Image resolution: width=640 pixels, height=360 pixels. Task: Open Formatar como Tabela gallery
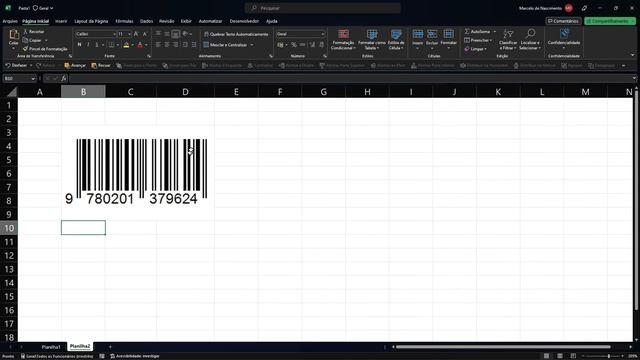pos(371,40)
